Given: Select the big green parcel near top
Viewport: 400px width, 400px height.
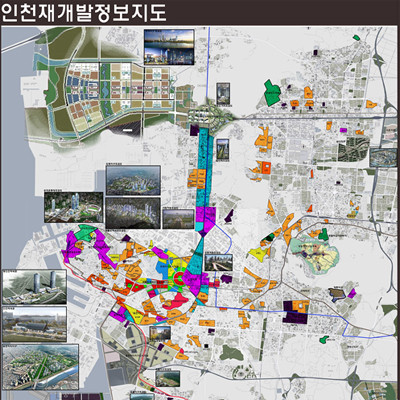Looking at the screenshot, I should (272, 93).
